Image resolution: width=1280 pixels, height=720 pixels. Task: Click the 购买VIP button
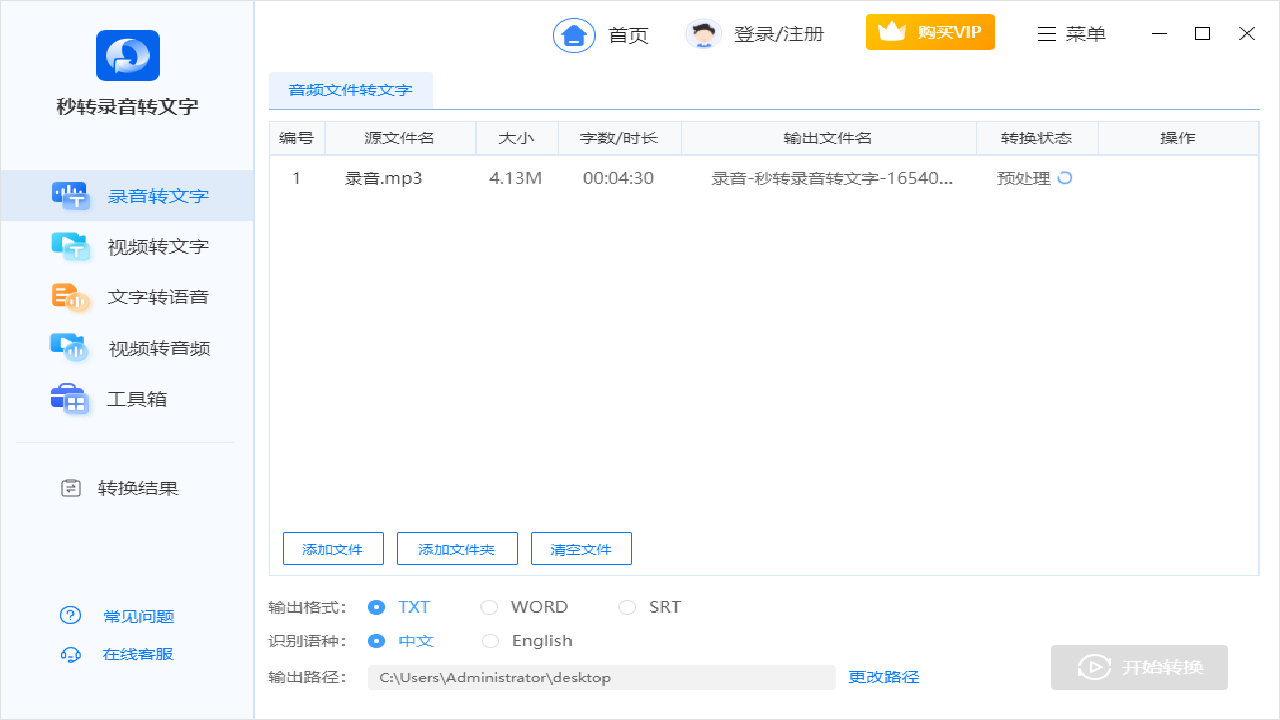coord(930,31)
